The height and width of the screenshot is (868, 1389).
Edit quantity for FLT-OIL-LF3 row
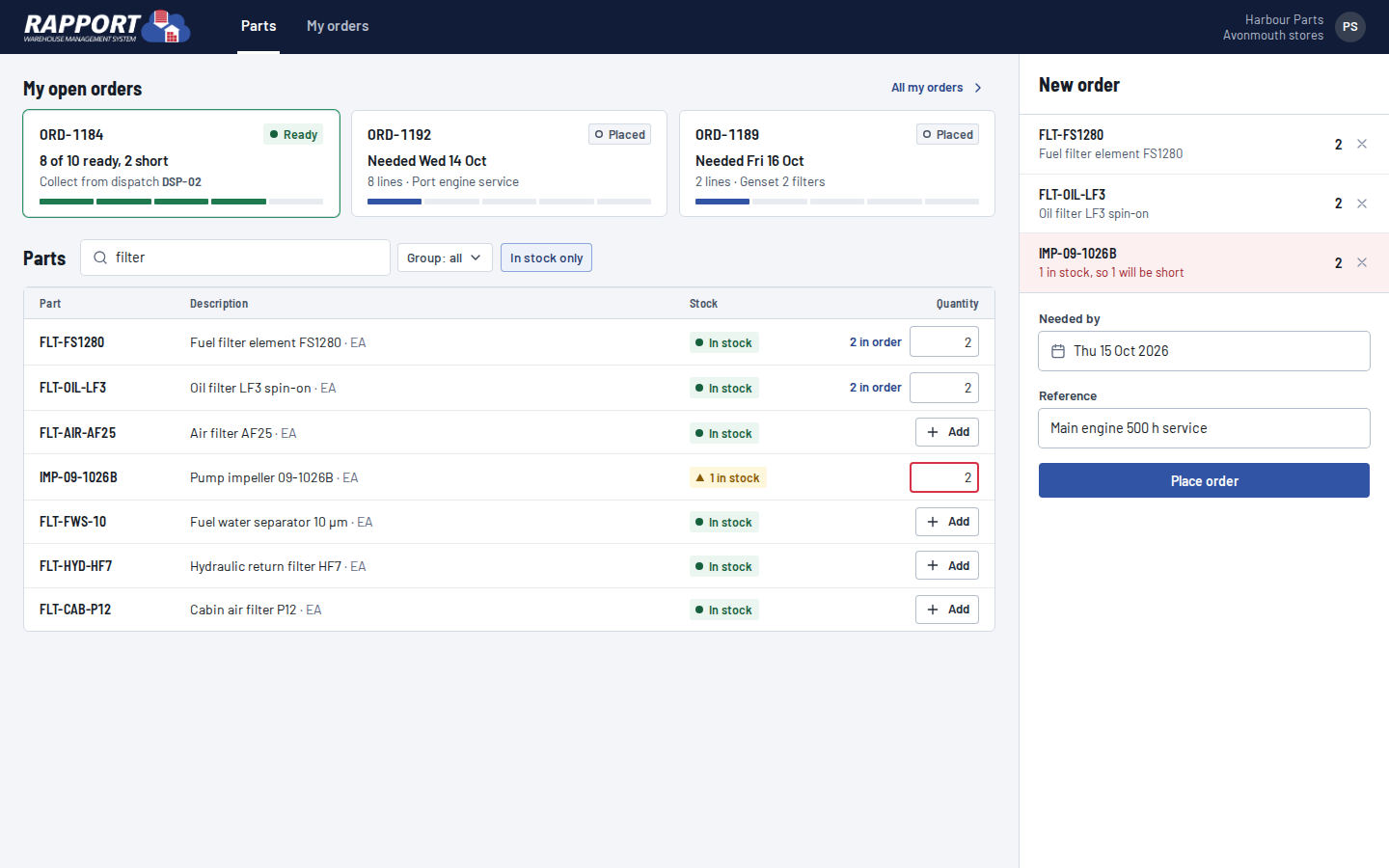(944, 388)
